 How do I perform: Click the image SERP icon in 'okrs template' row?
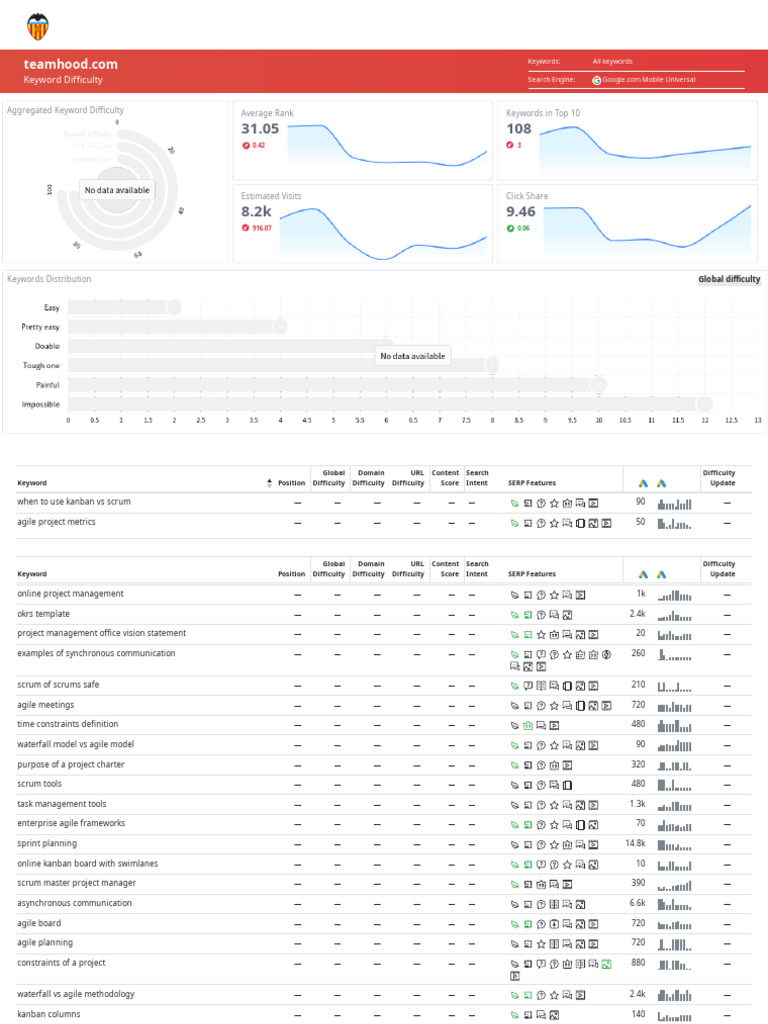point(567,615)
